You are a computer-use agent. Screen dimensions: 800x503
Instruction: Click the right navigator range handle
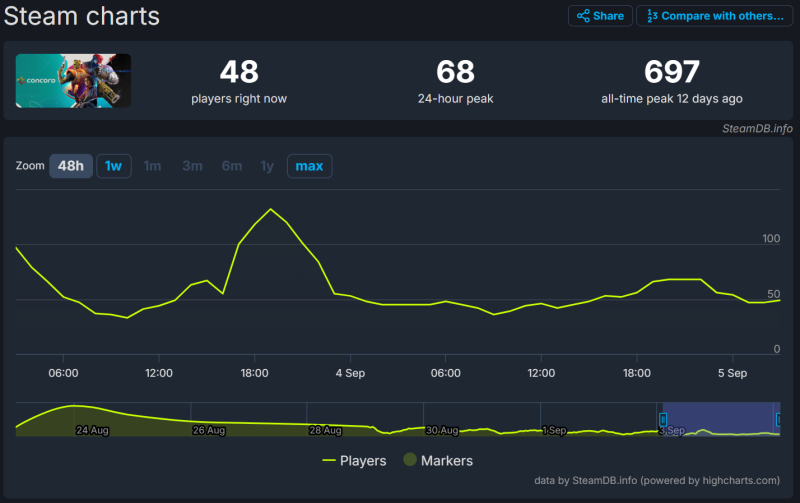point(778,419)
